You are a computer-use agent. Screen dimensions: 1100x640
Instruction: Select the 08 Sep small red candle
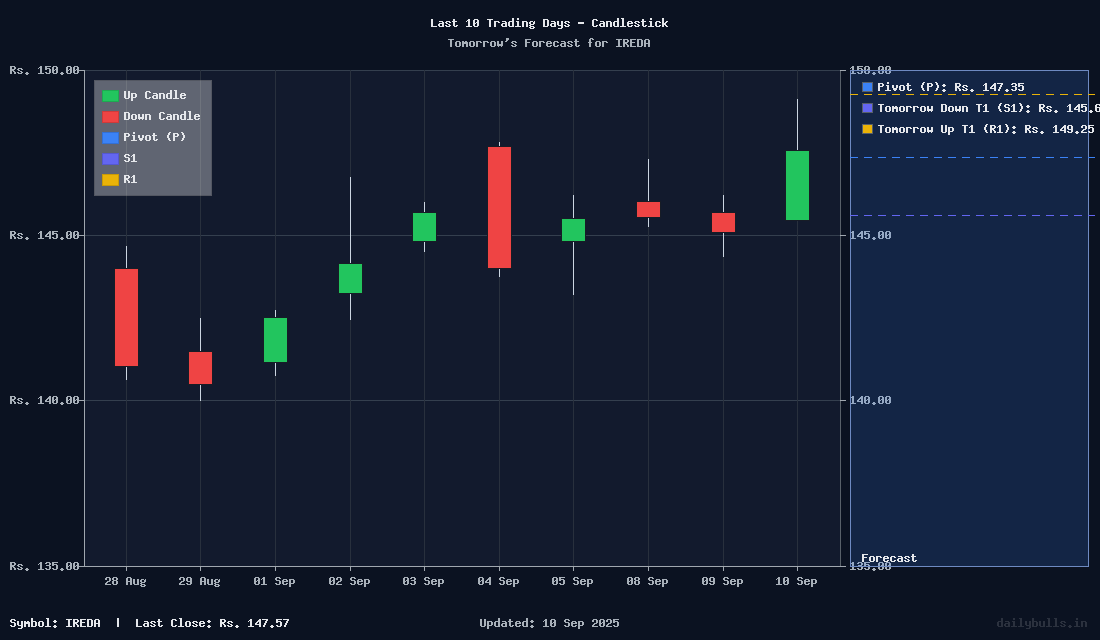point(648,209)
